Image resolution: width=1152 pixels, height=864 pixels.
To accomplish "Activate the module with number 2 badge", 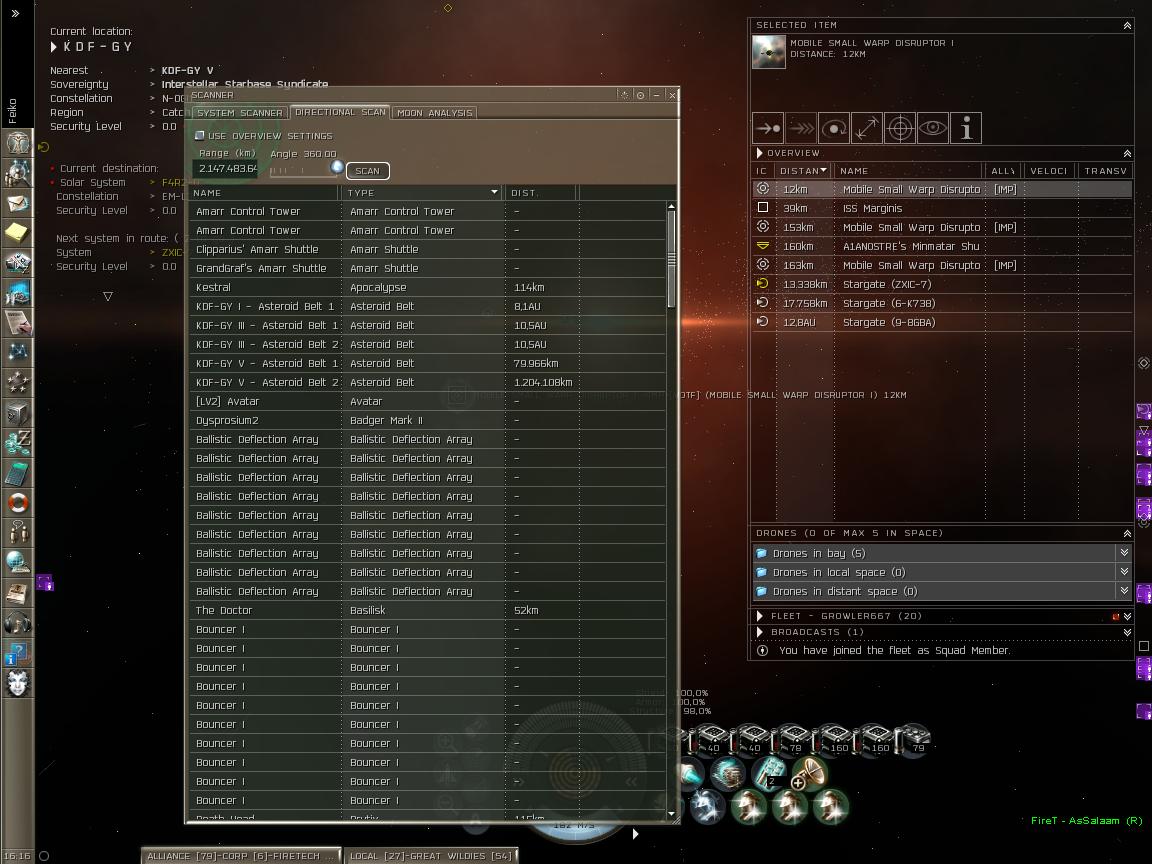I will pyautogui.click(x=769, y=773).
